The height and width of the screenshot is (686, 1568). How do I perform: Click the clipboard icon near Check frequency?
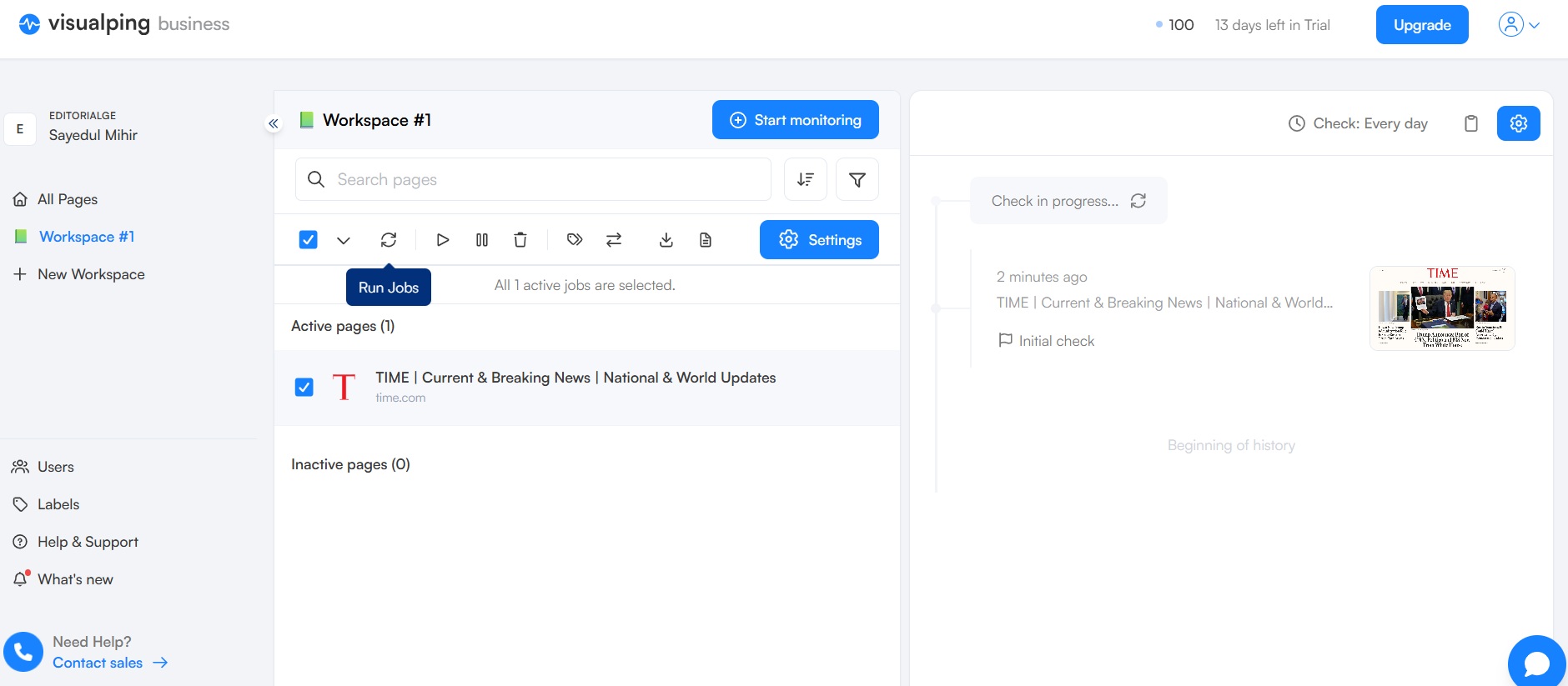(1471, 123)
